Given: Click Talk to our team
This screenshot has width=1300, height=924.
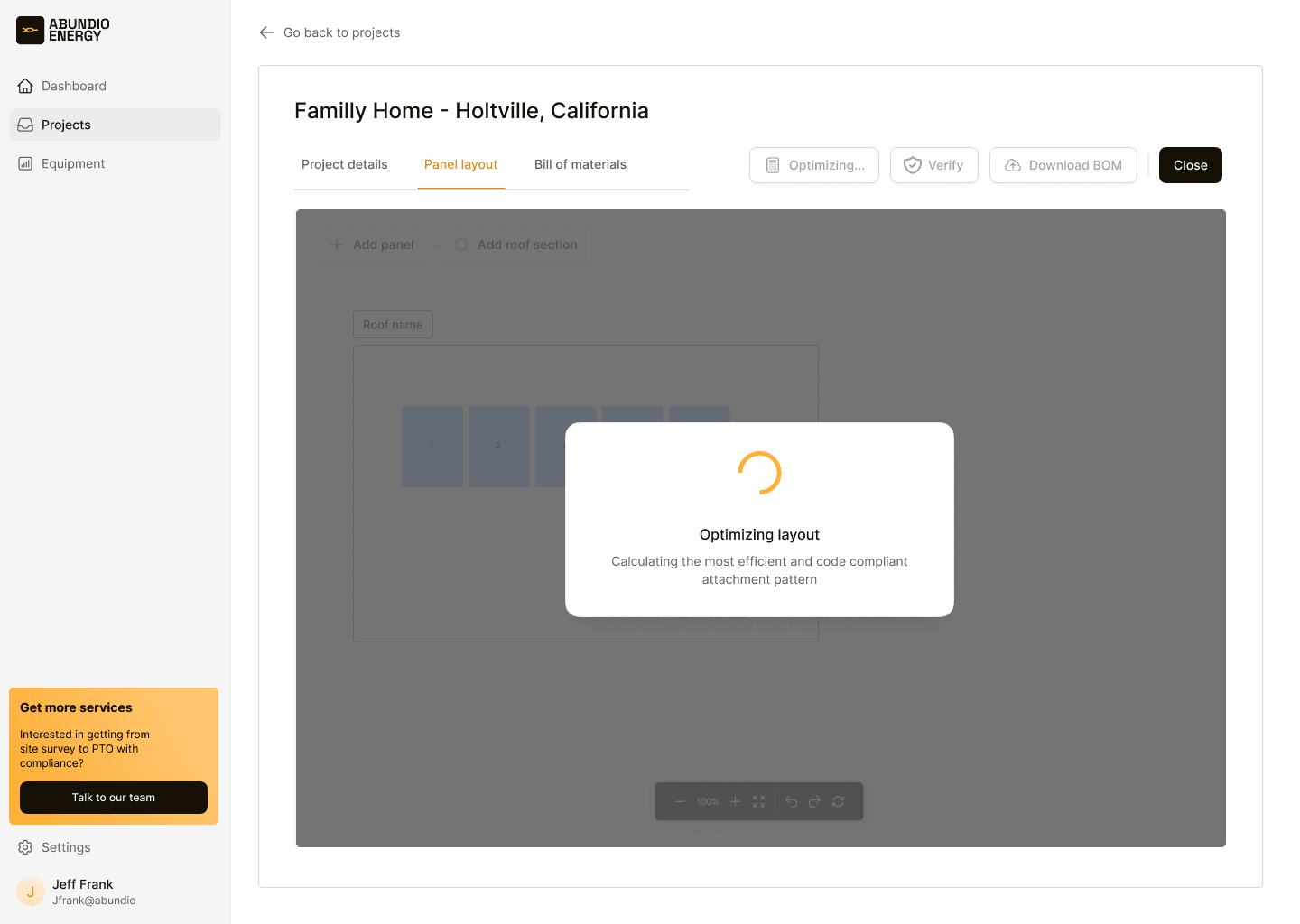Looking at the screenshot, I should (113, 798).
